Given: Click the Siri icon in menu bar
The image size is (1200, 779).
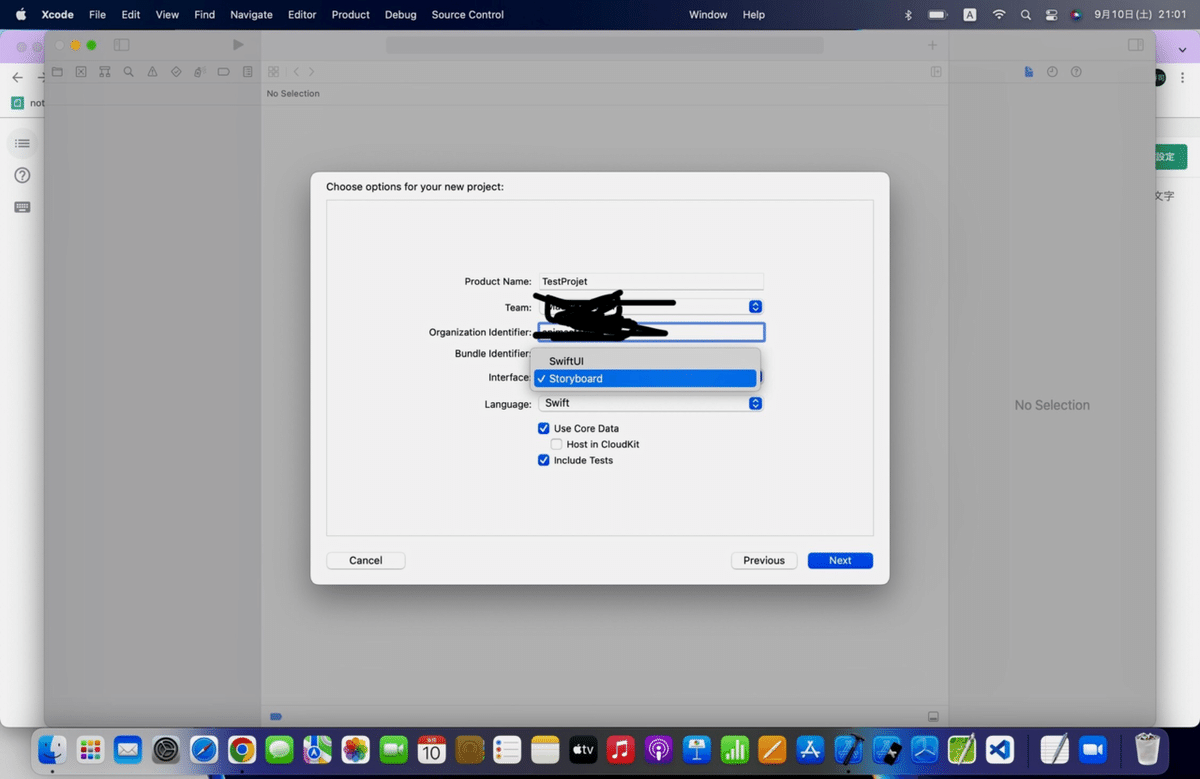Looking at the screenshot, I should pos(1076,15).
